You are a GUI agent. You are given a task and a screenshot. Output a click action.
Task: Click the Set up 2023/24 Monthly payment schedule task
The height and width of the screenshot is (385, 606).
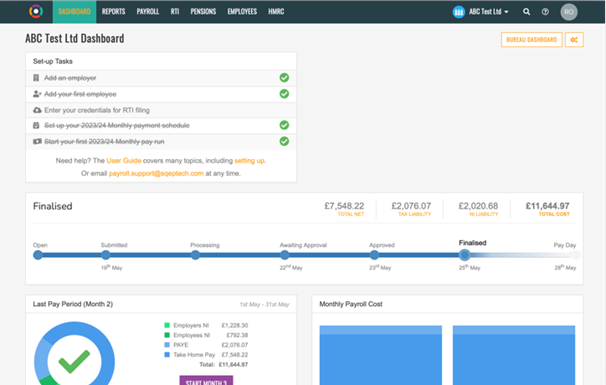tap(161, 125)
